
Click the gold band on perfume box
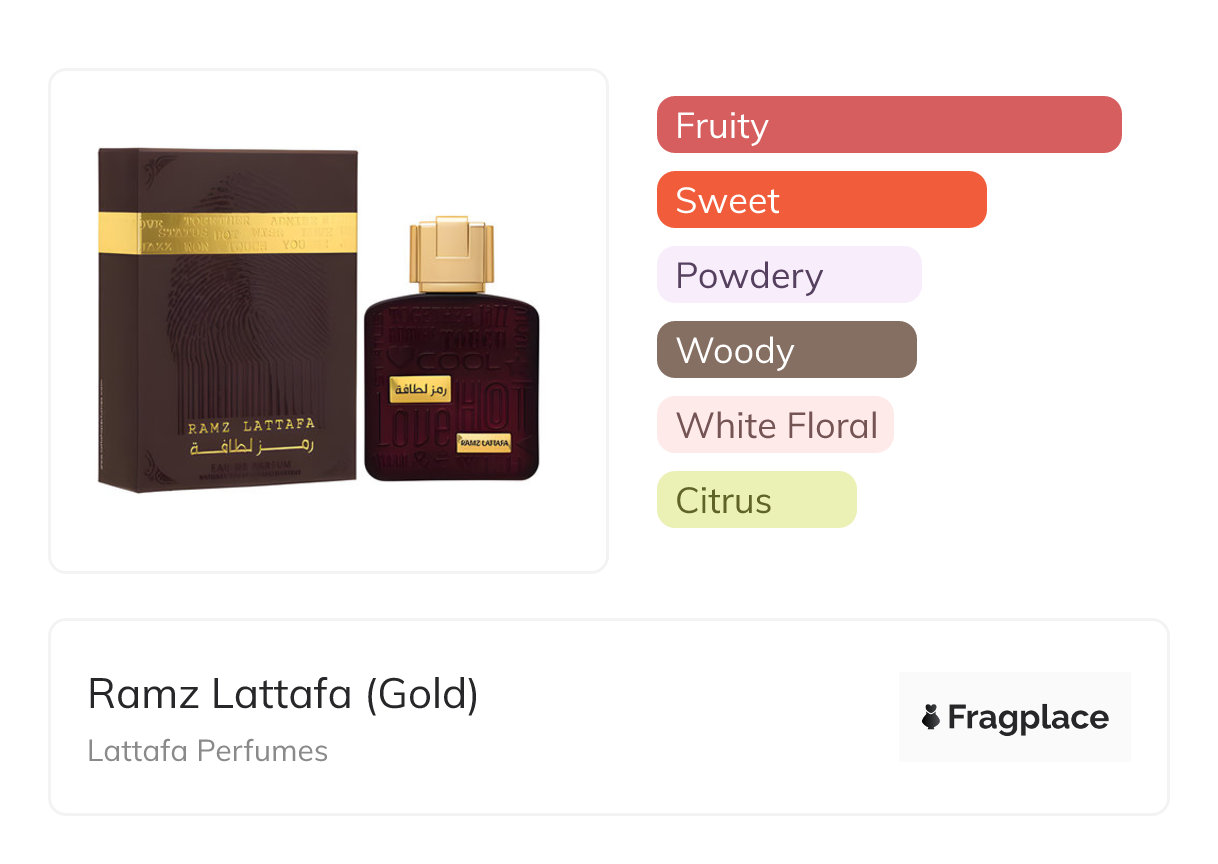(x=228, y=231)
